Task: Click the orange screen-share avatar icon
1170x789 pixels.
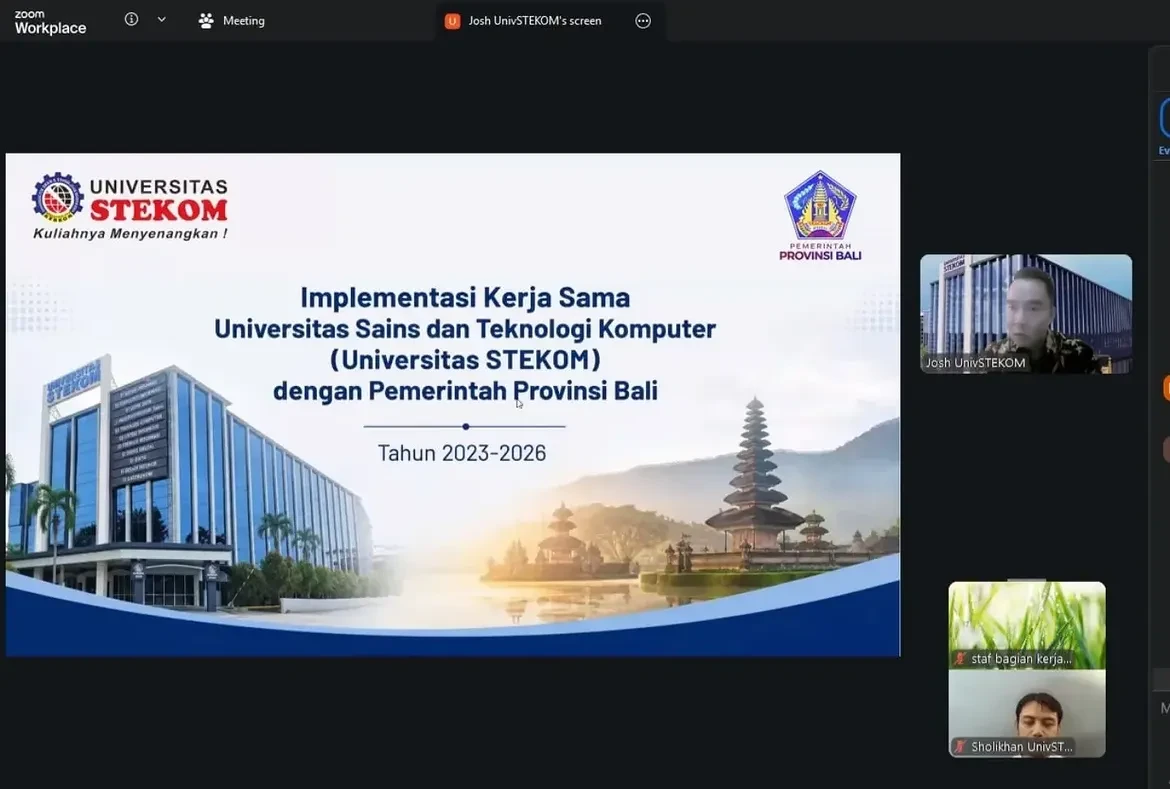Action: coord(452,21)
